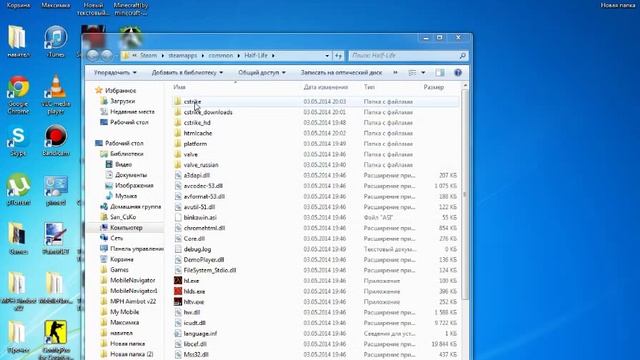640x360 pixels.
Task: Change view with the view mode icon
Action: (412, 73)
